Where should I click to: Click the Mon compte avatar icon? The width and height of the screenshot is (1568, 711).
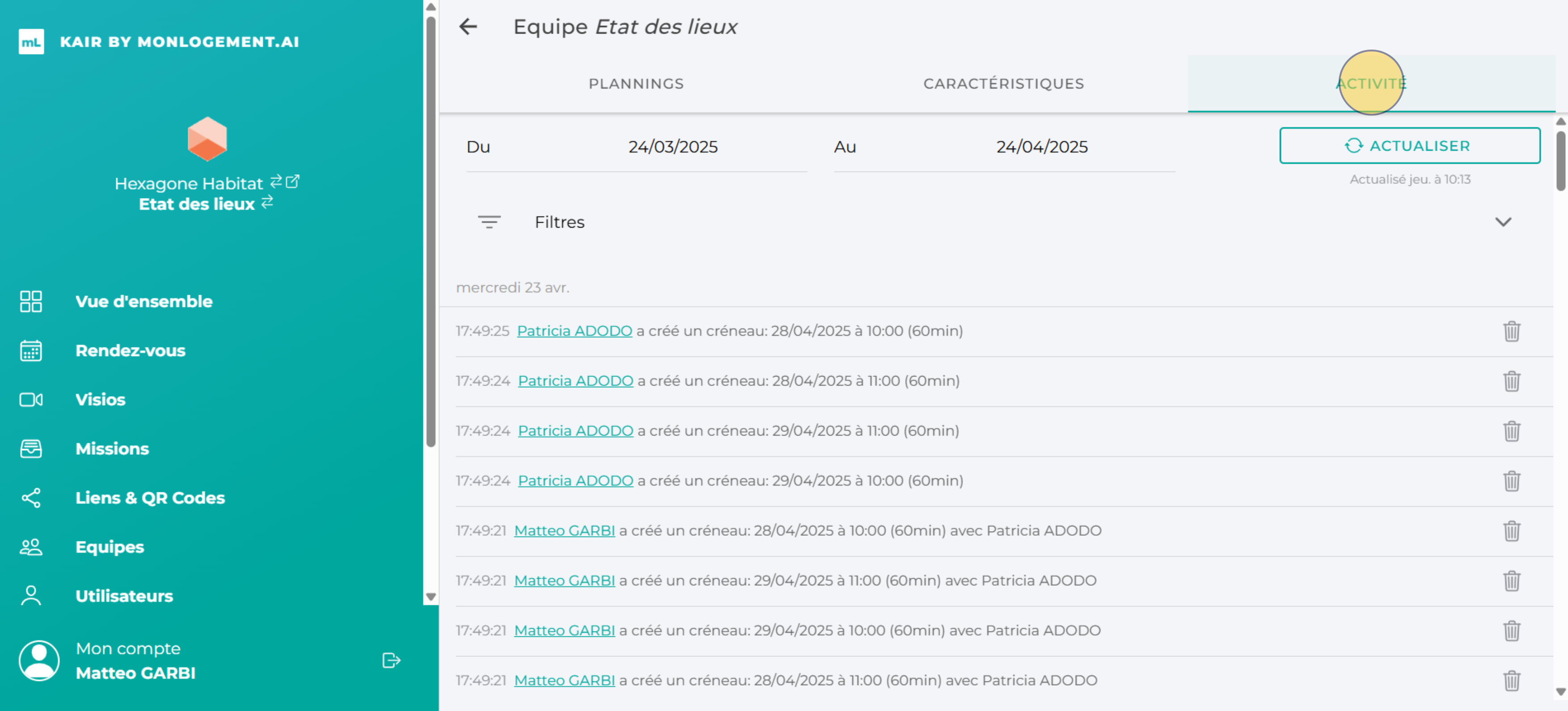tap(39, 660)
